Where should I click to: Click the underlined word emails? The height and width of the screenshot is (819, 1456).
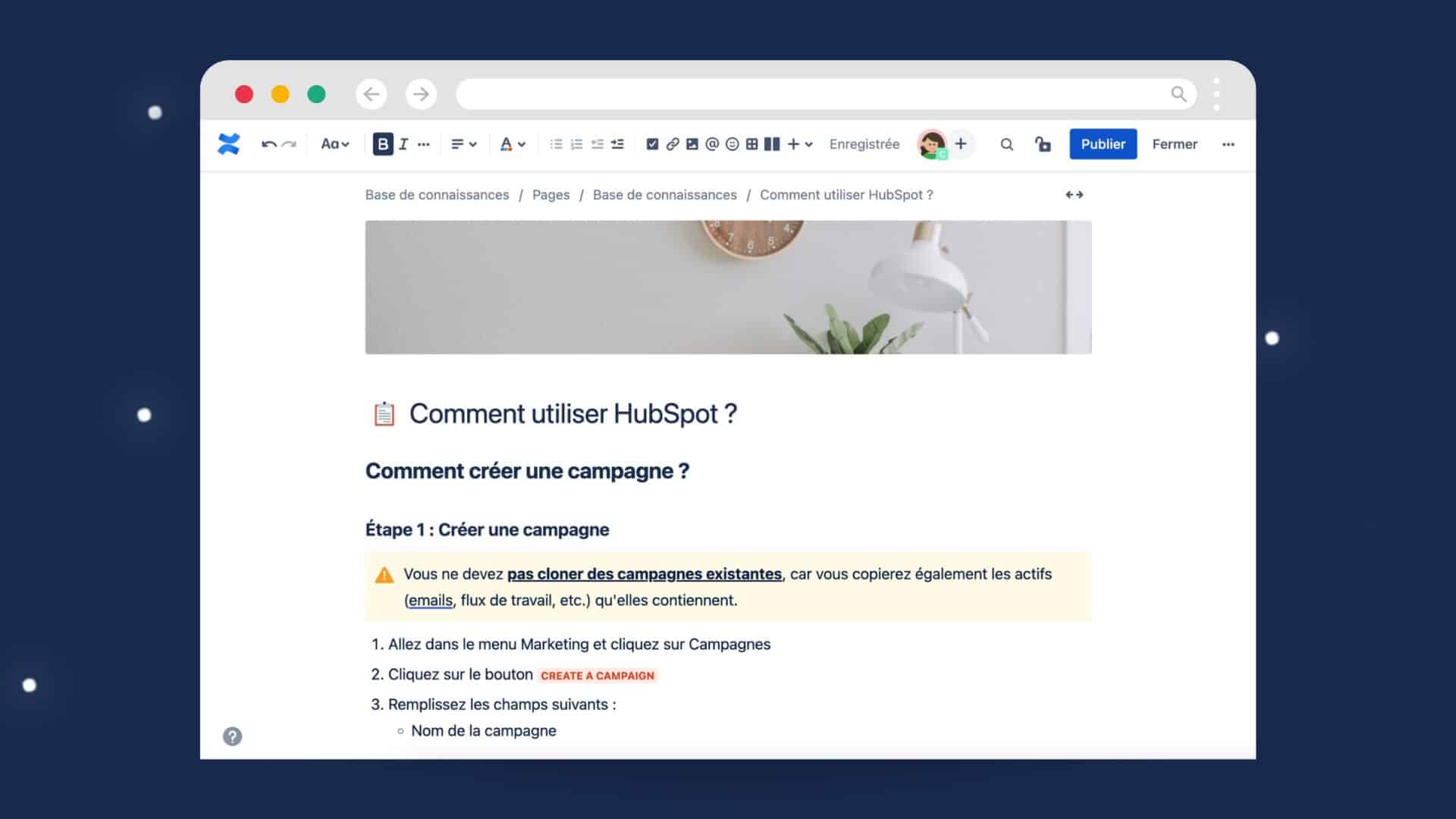(x=430, y=601)
